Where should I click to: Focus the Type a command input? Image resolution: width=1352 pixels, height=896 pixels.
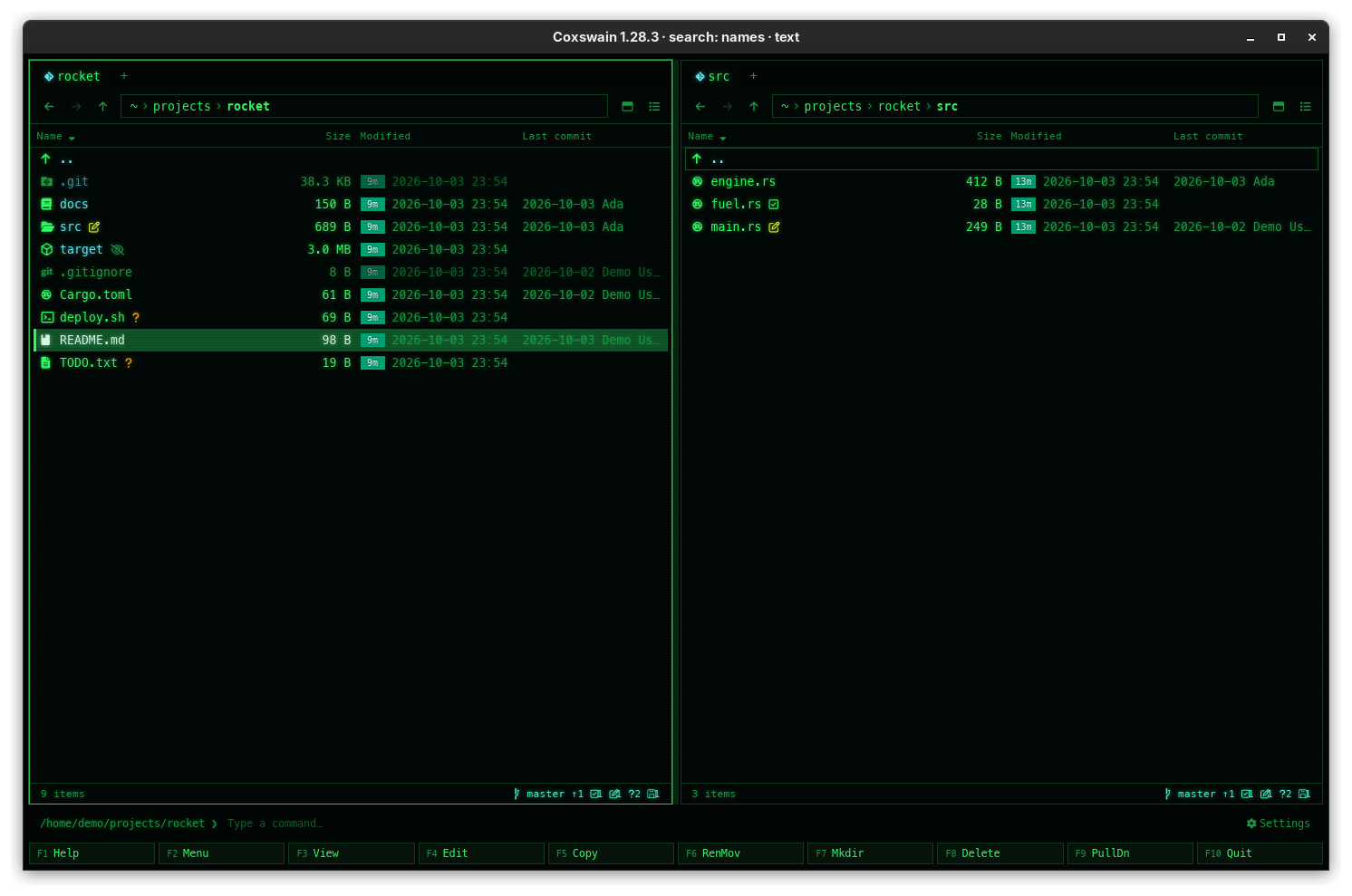click(x=275, y=824)
